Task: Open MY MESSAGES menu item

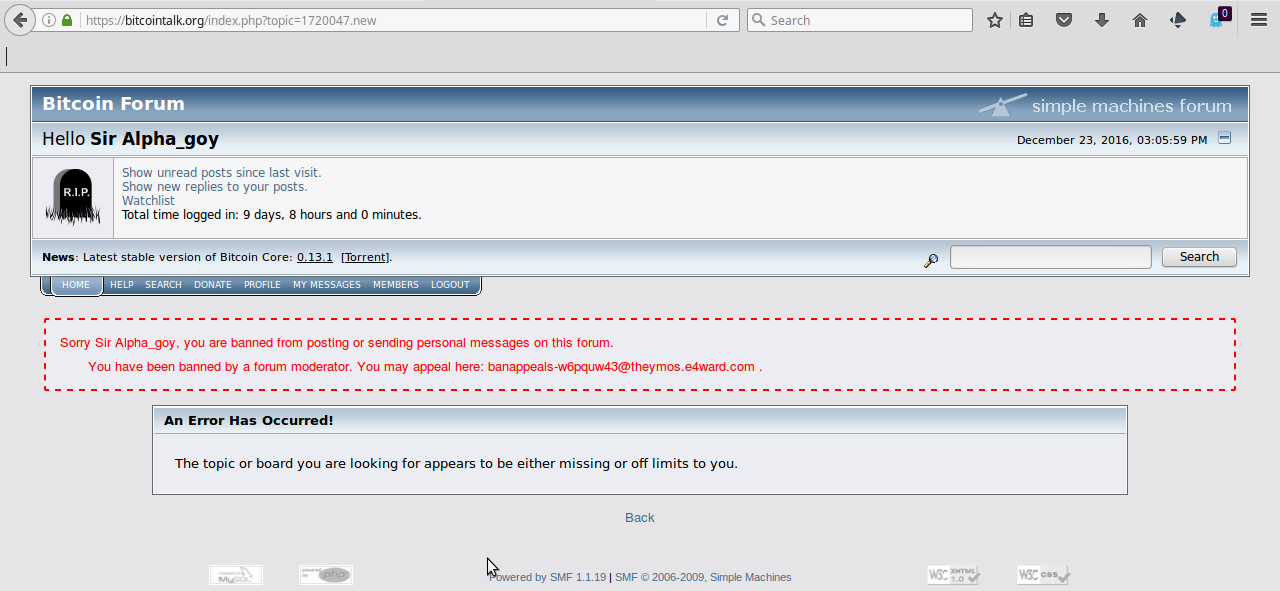Action: [327, 285]
